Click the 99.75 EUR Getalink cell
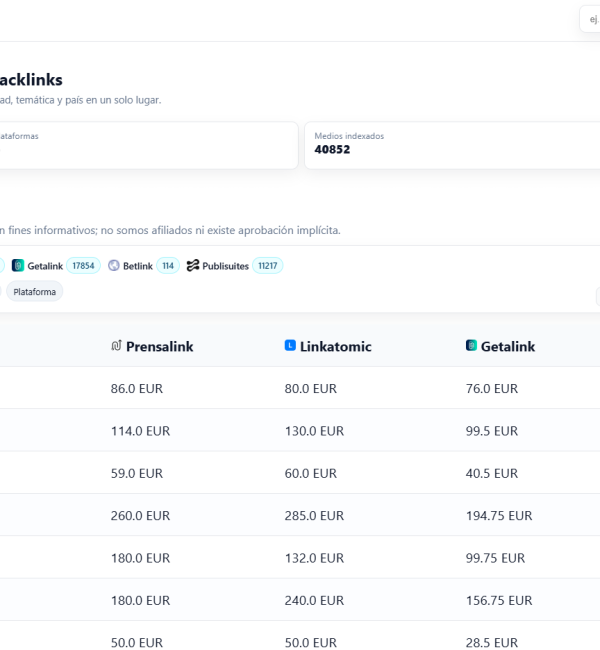The width and height of the screenshot is (600, 650). pos(495,558)
